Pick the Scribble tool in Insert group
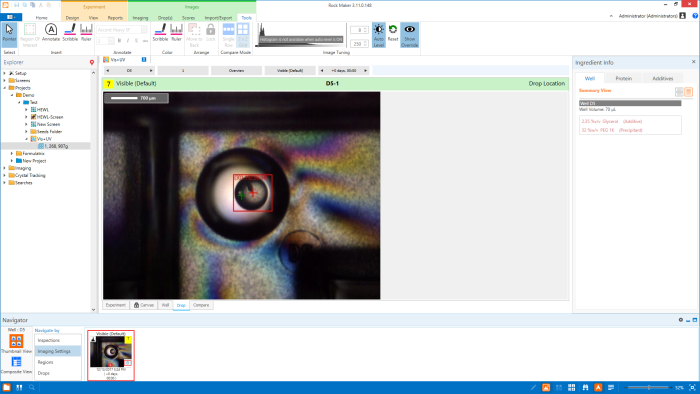The height and width of the screenshot is (394, 700). click(70, 33)
